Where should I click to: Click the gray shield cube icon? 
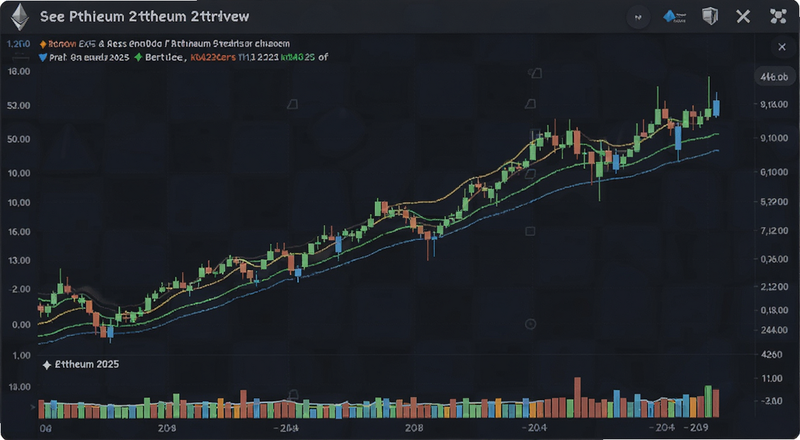pyautogui.click(x=710, y=16)
